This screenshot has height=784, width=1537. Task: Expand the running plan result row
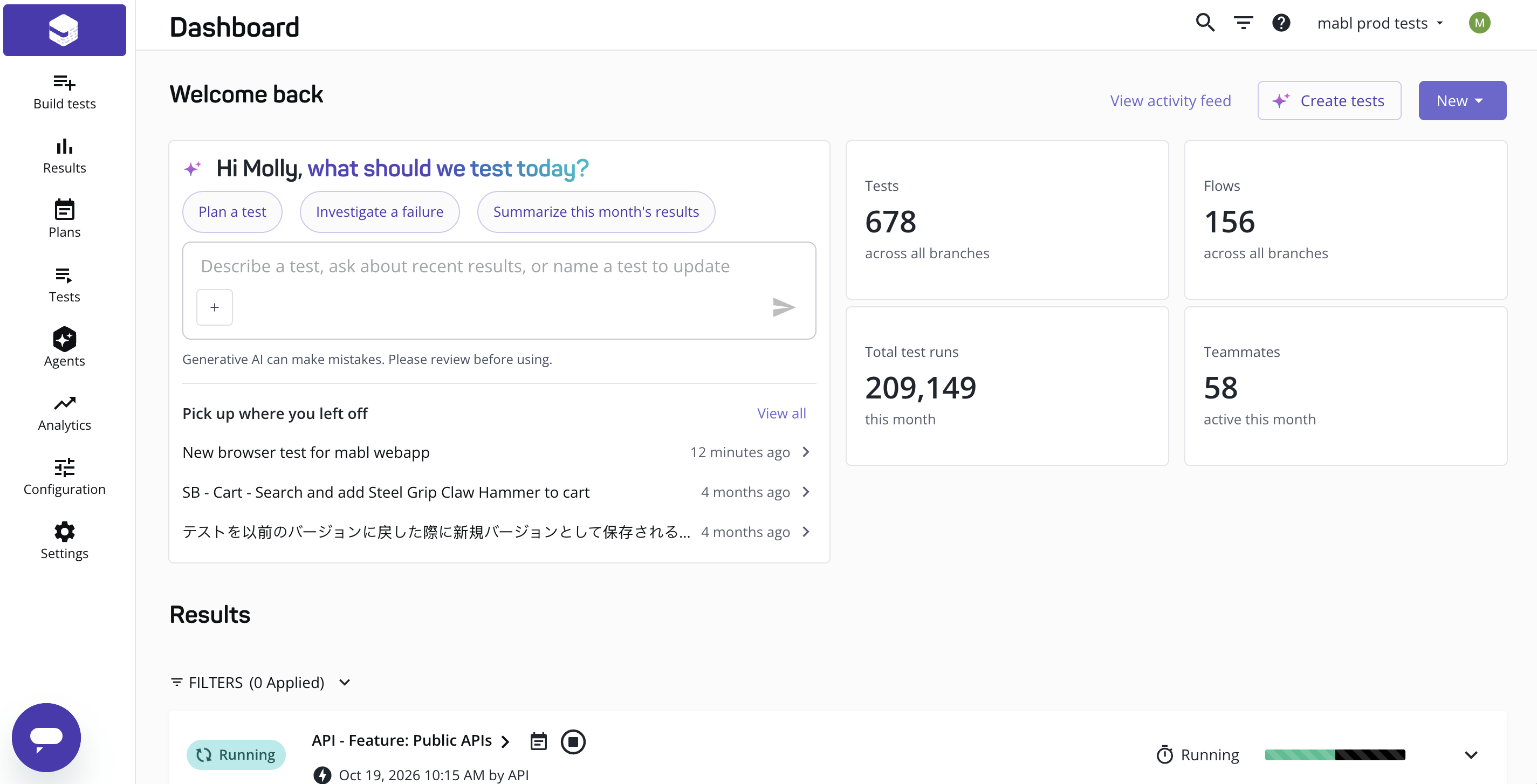[x=1471, y=755]
